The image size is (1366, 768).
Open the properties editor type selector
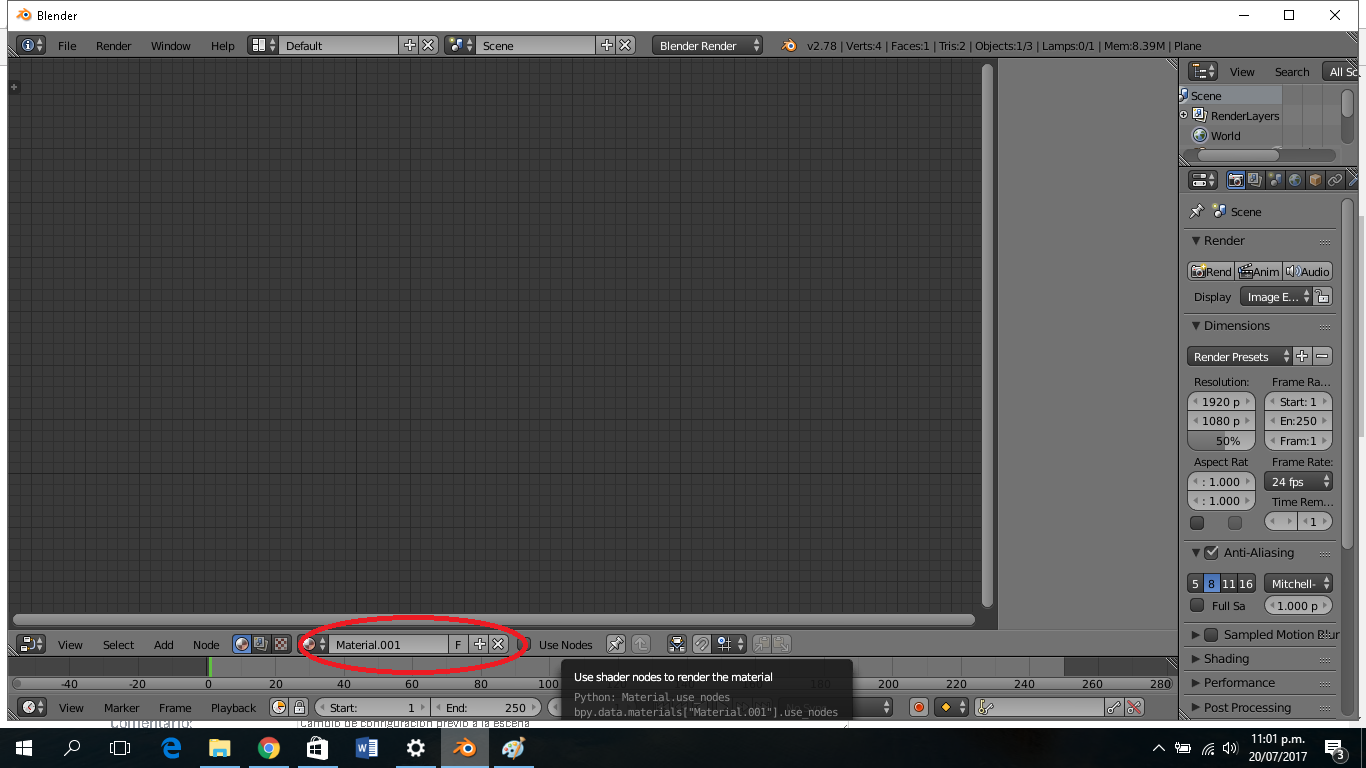(1203, 180)
